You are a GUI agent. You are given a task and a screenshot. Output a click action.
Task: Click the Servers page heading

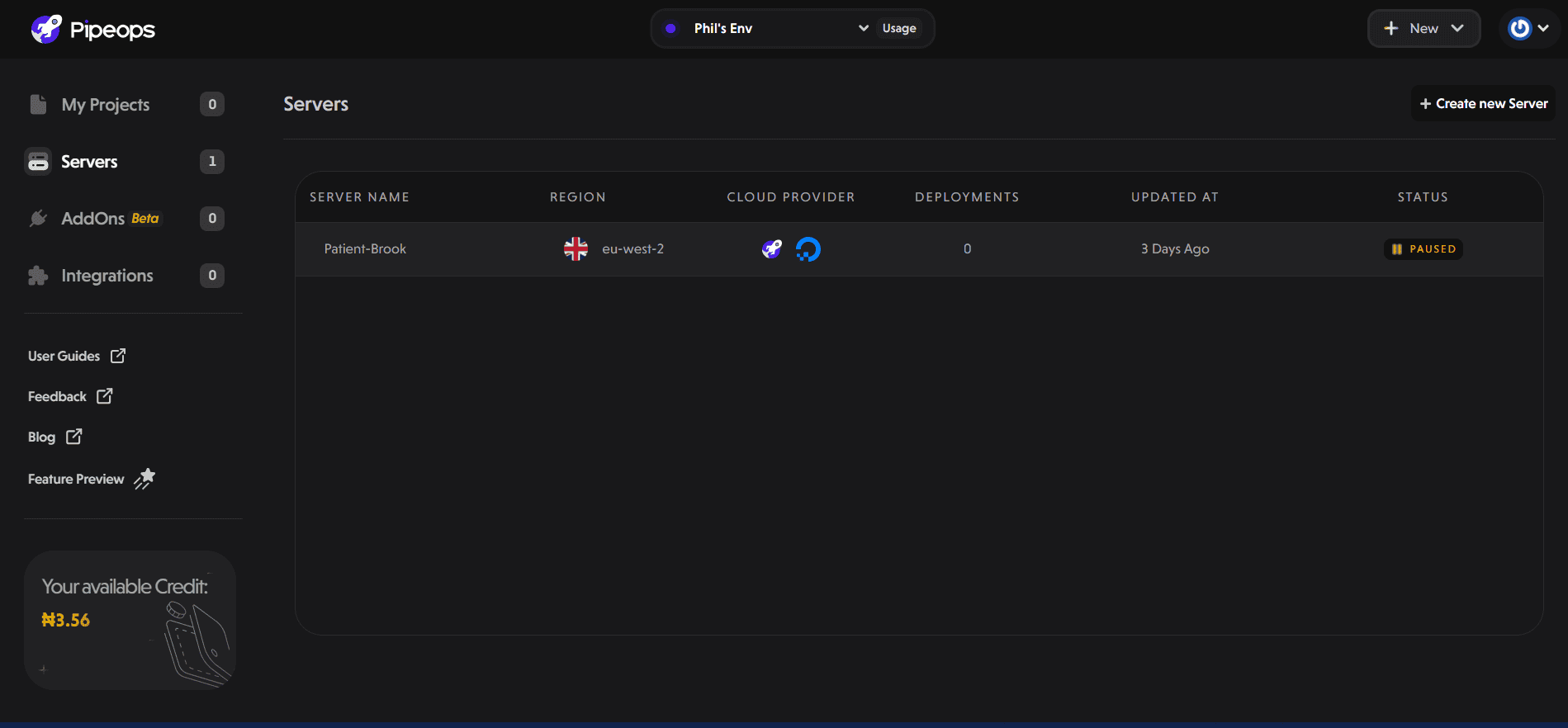316,104
